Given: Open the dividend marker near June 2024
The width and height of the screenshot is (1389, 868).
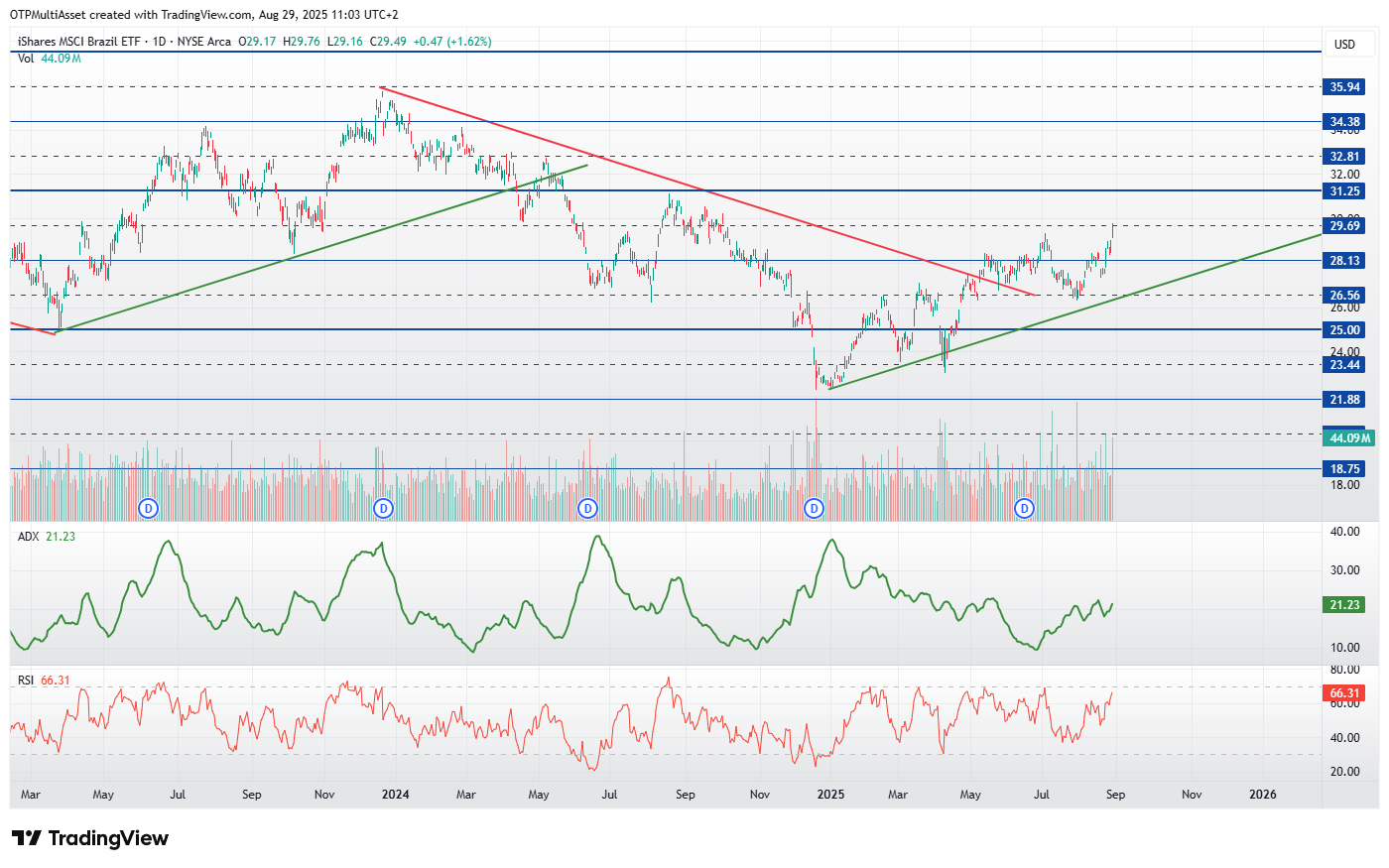Looking at the screenshot, I should click(587, 509).
